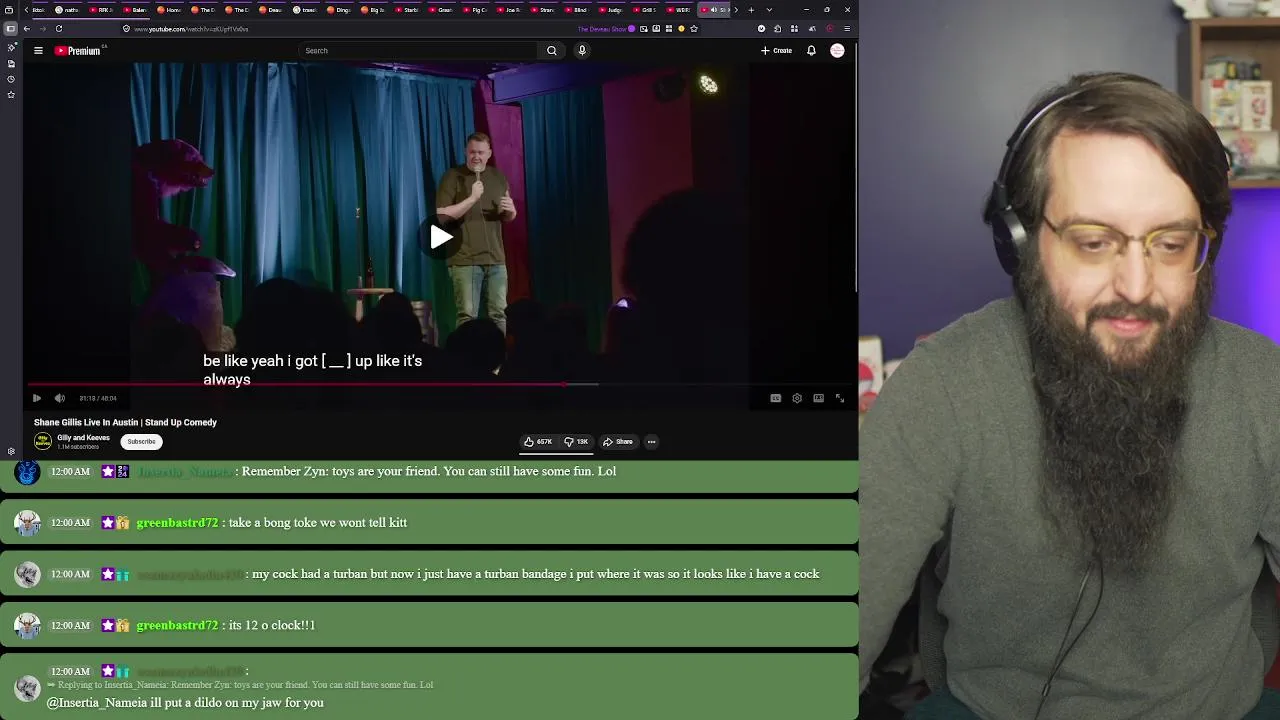Subscribe to Gilly and Keeves
Image resolution: width=1280 pixels, height=720 pixels.
point(141,441)
